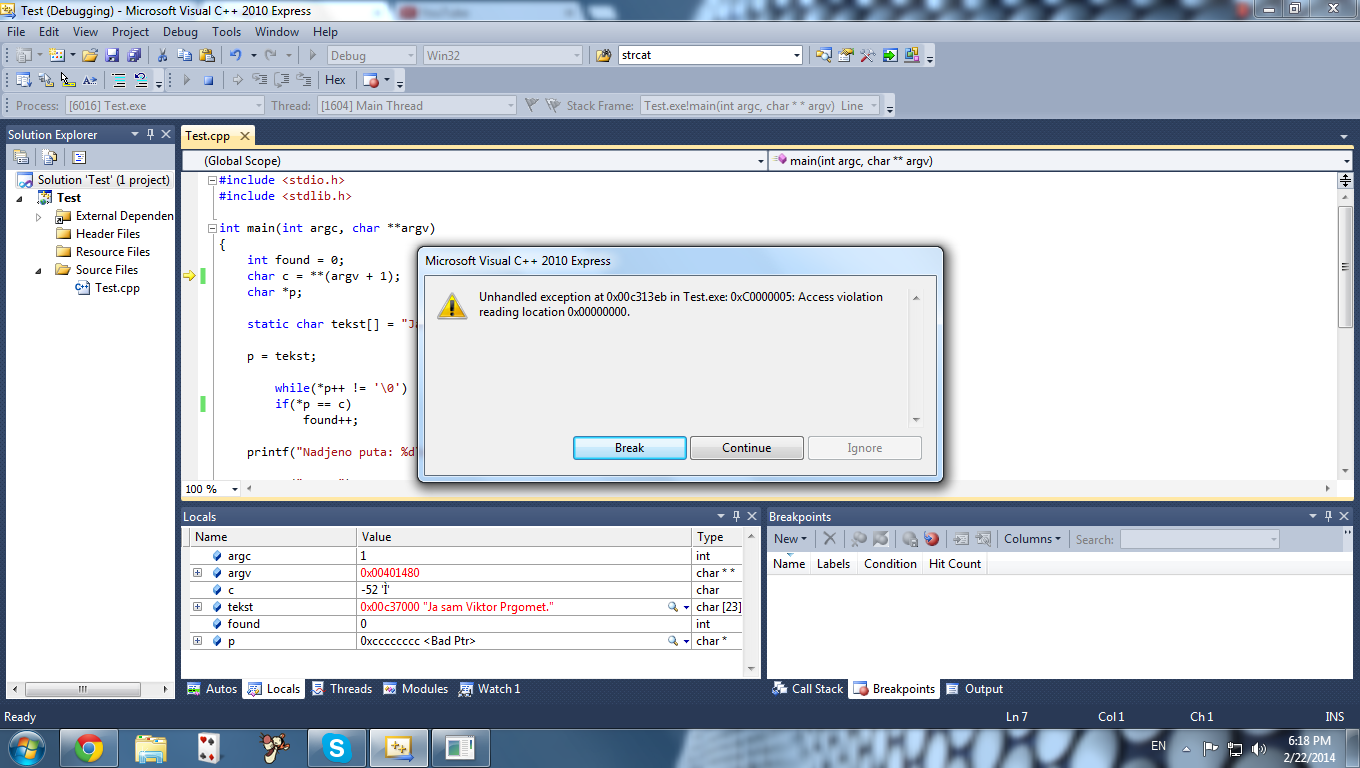1360x768 pixels.
Task: Switch to the Autos tab
Action: coord(212,689)
